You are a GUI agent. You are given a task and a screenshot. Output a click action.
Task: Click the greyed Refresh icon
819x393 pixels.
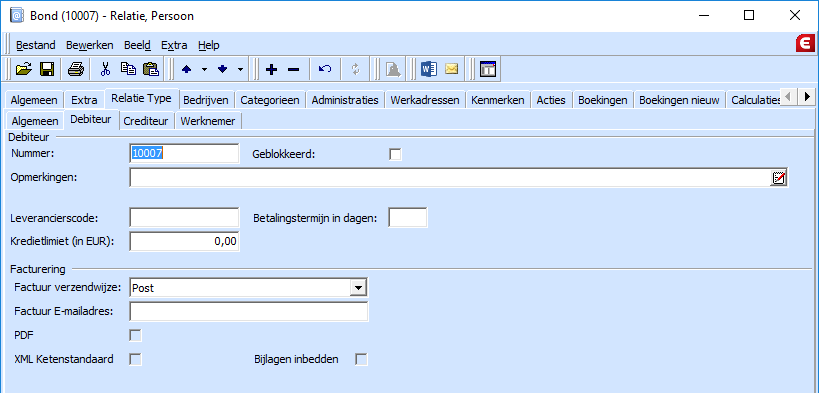[356, 69]
